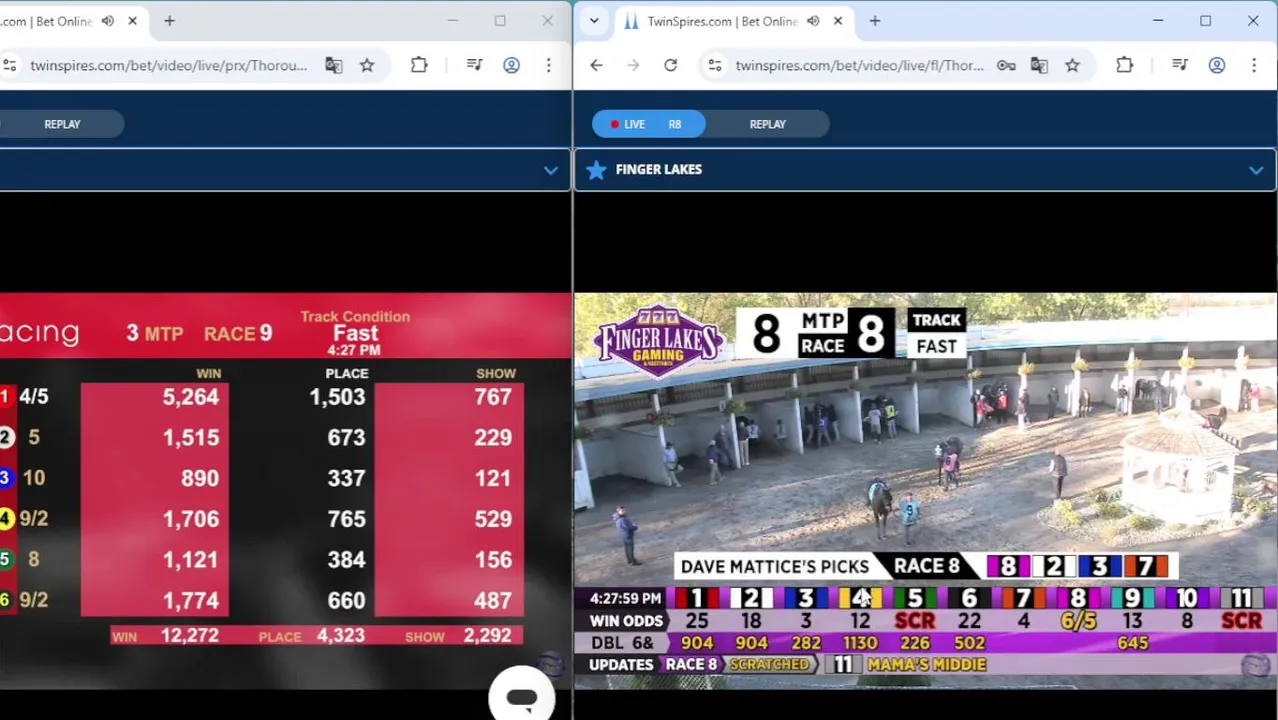Click the DAVE MATTICE'S PICKS banner
Screen dimensions: 1278x720
pos(775,567)
